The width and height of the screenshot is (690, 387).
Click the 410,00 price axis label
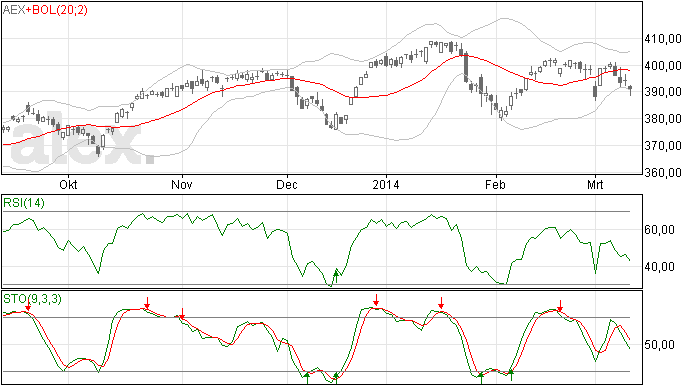(x=663, y=39)
